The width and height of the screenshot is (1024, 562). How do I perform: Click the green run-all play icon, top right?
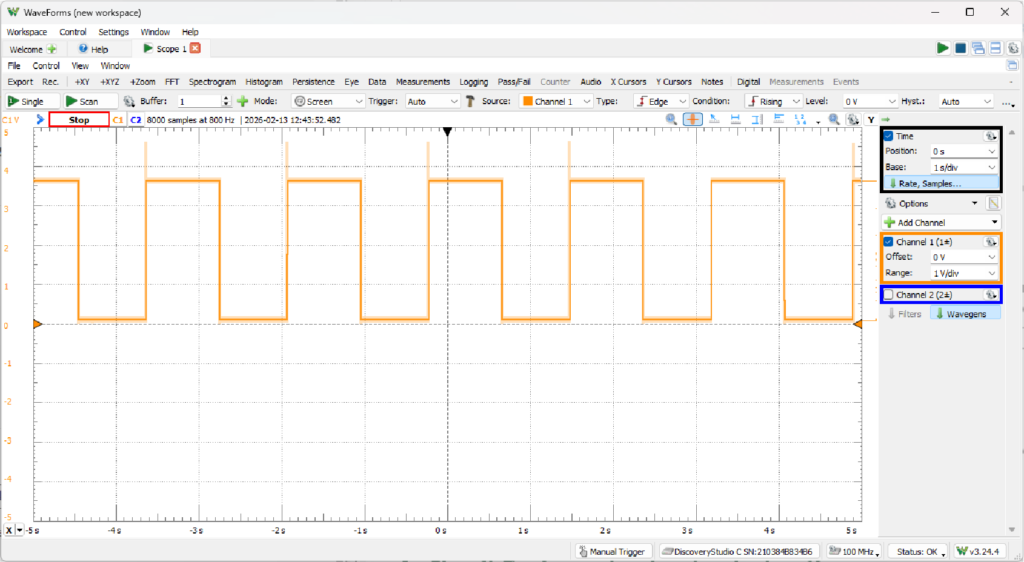[x=942, y=48]
